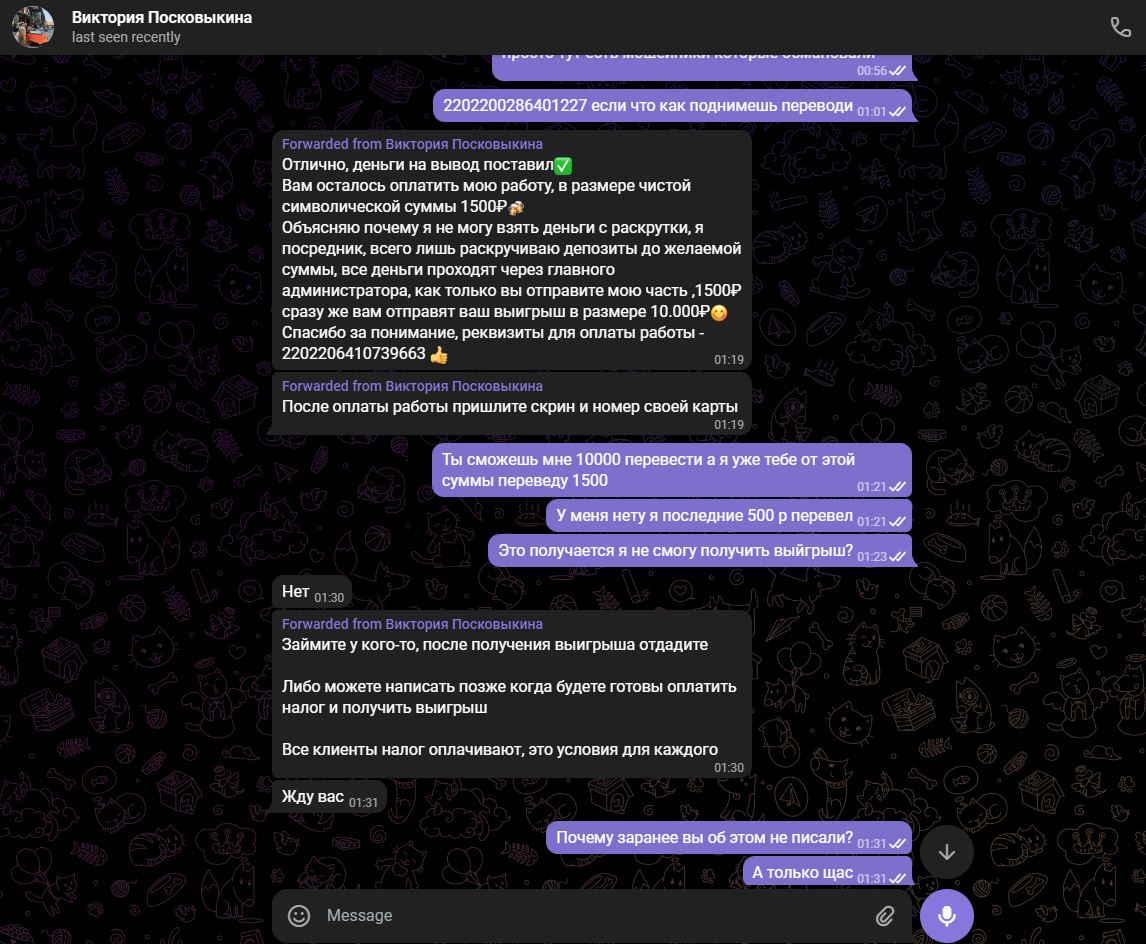Jump to latest messages down arrow
This screenshot has height=944, width=1146.
(946, 852)
